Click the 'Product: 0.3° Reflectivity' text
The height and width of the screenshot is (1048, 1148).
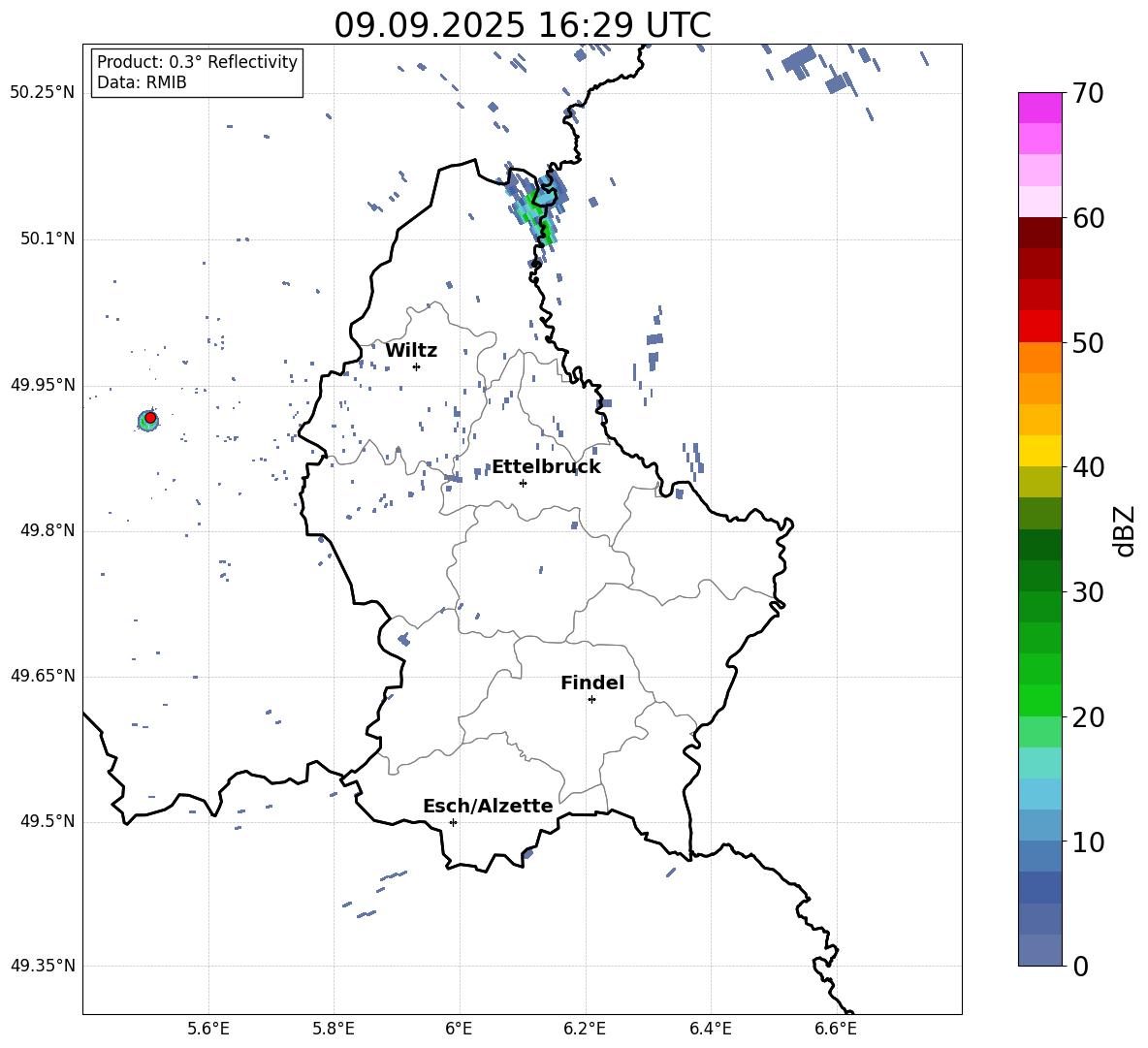tap(197, 61)
